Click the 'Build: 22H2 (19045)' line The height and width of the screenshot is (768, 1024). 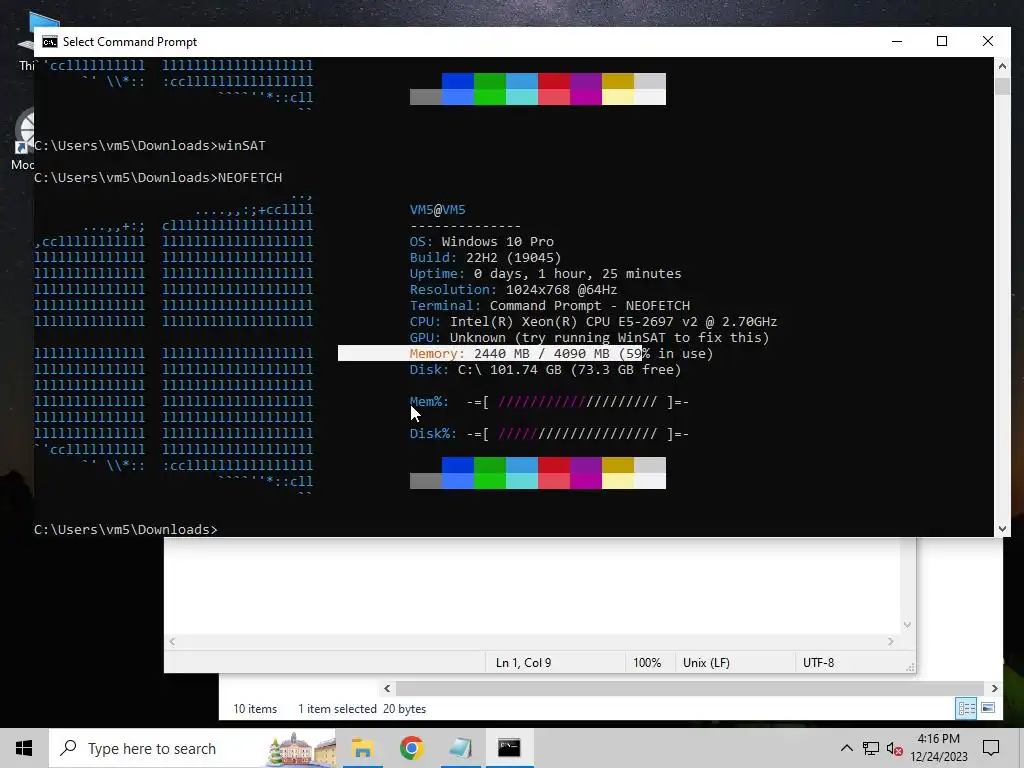[485, 257]
